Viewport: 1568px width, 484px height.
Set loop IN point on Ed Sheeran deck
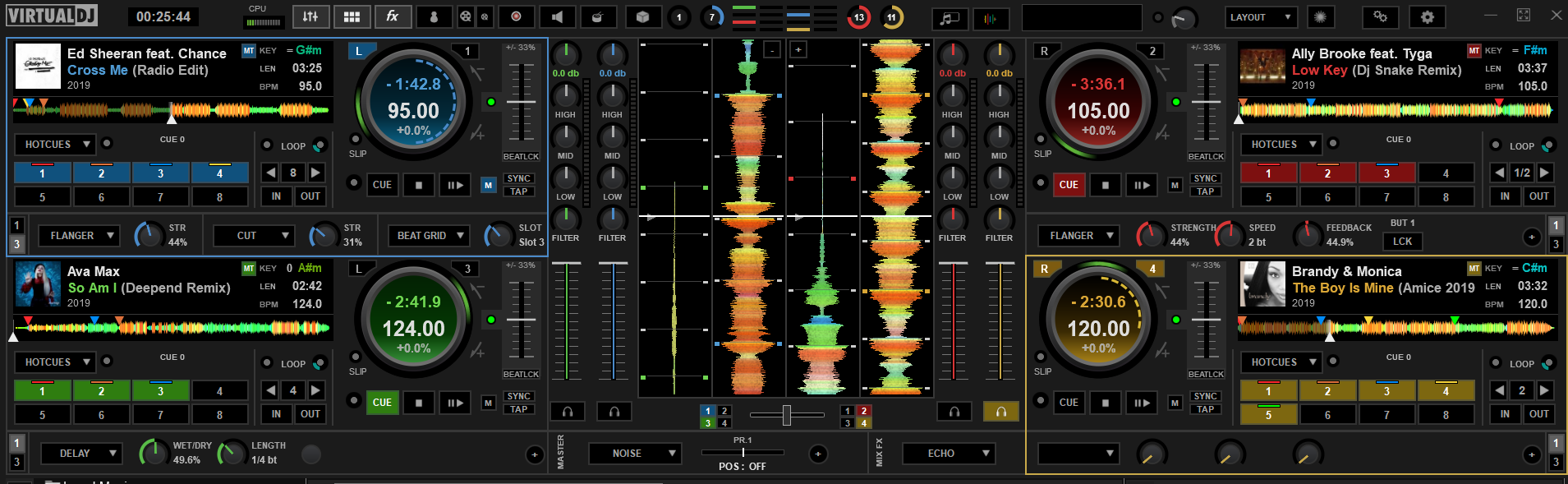tap(276, 196)
